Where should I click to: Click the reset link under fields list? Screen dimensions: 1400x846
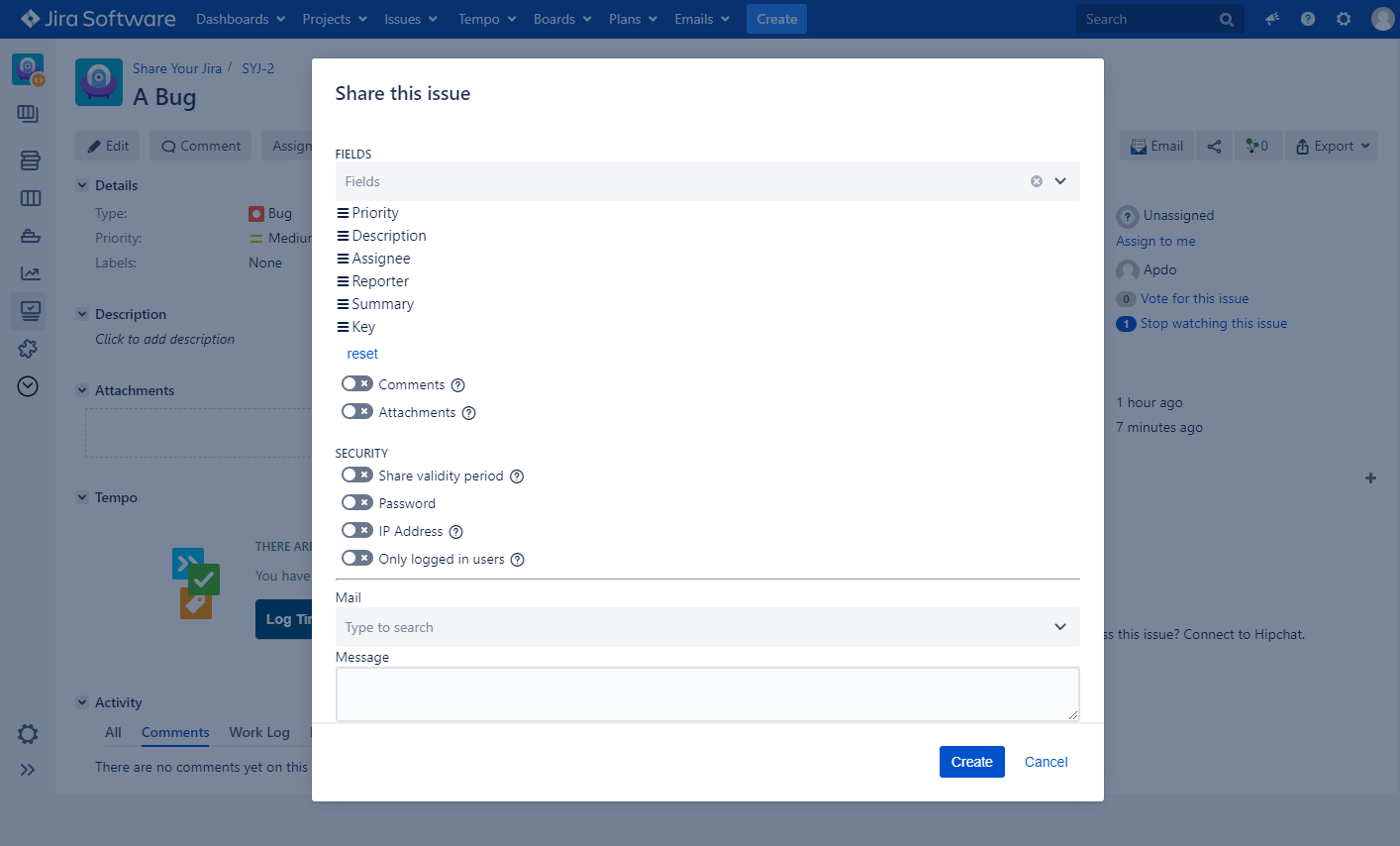tap(362, 354)
